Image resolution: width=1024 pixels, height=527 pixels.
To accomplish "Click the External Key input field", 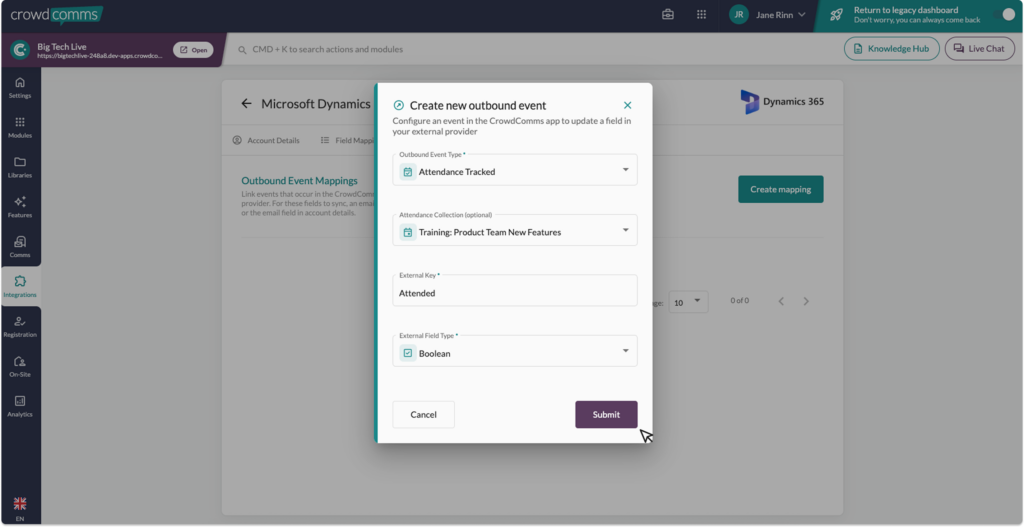I will point(515,292).
